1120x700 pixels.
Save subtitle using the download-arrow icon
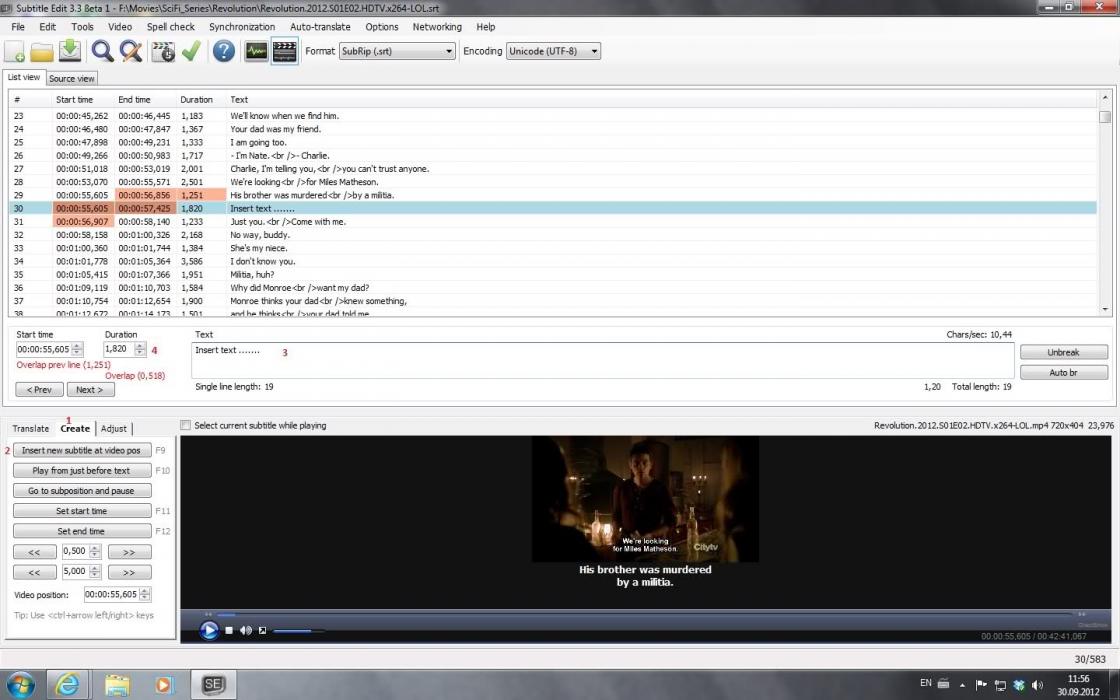(70, 51)
